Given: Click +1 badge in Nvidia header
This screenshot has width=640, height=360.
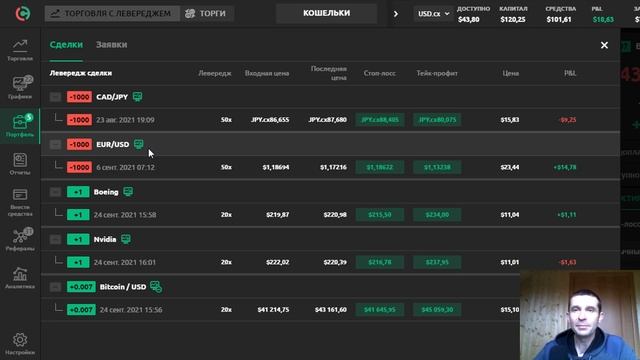Looking at the screenshot, I should pyautogui.click(x=78, y=239).
